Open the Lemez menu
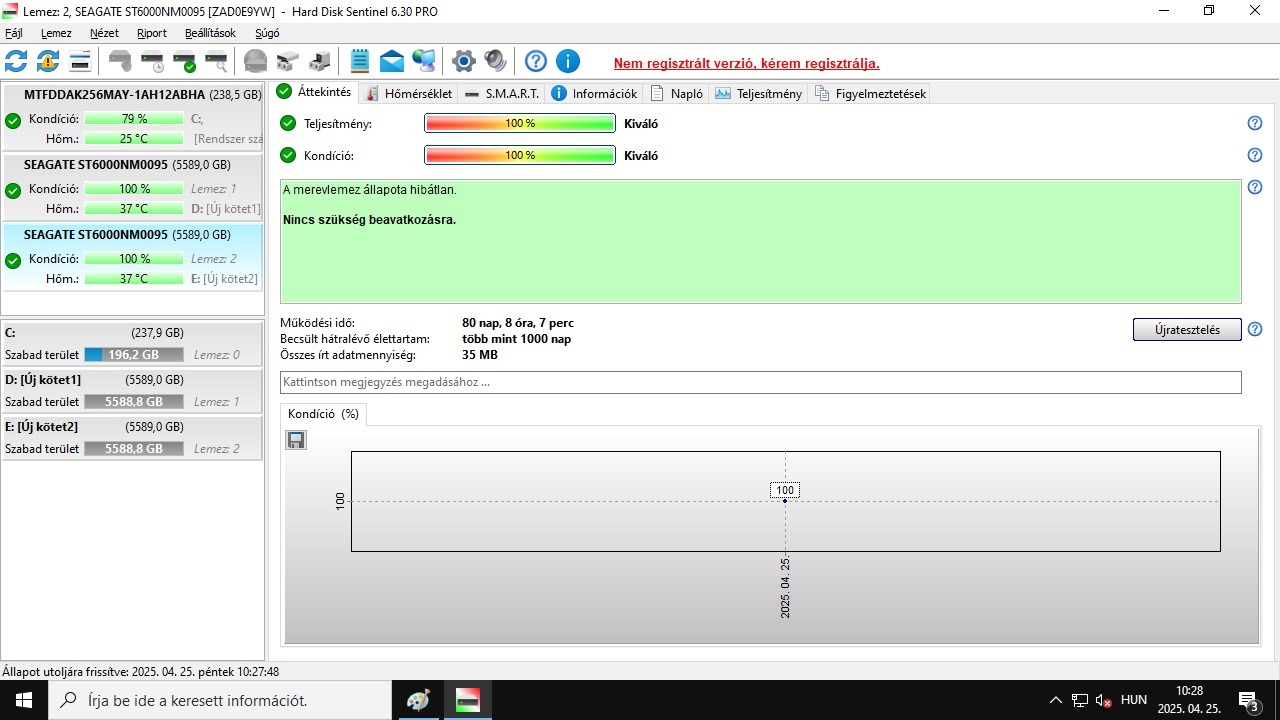This screenshot has height=720, width=1280. 56,33
